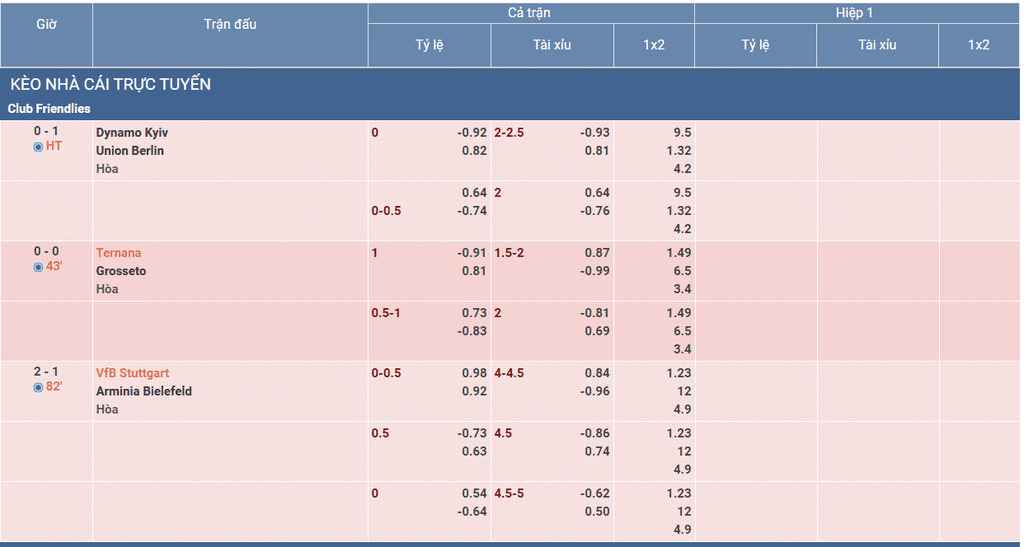The height and width of the screenshot is (547, 1024).
Task: Click the Arminia Bielefeld team name
Action: pyautogui.click(x=144, y=391)
